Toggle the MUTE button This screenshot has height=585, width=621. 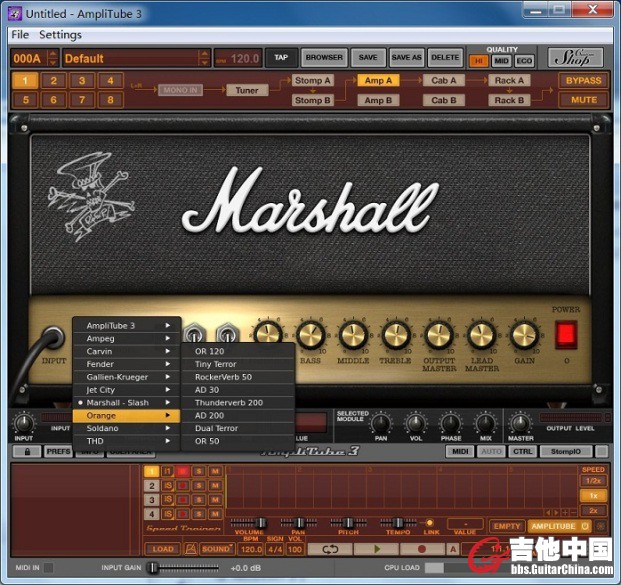pyautogui.click(x=582, y=100)
